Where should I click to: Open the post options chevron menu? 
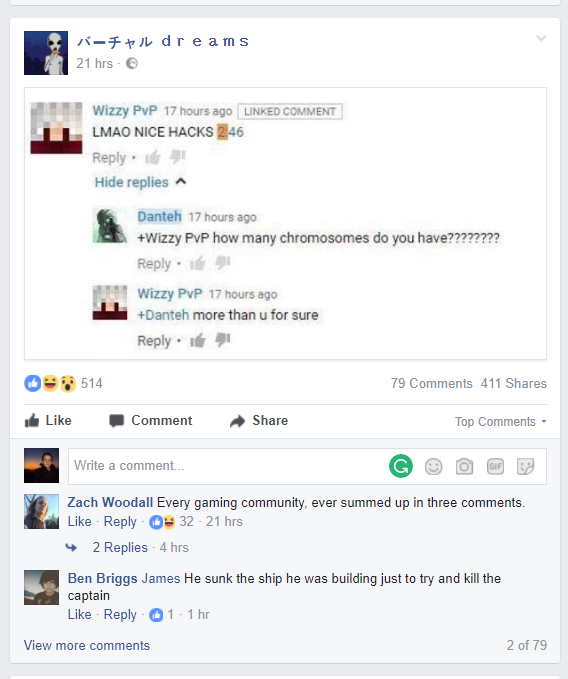coord(541,38)
